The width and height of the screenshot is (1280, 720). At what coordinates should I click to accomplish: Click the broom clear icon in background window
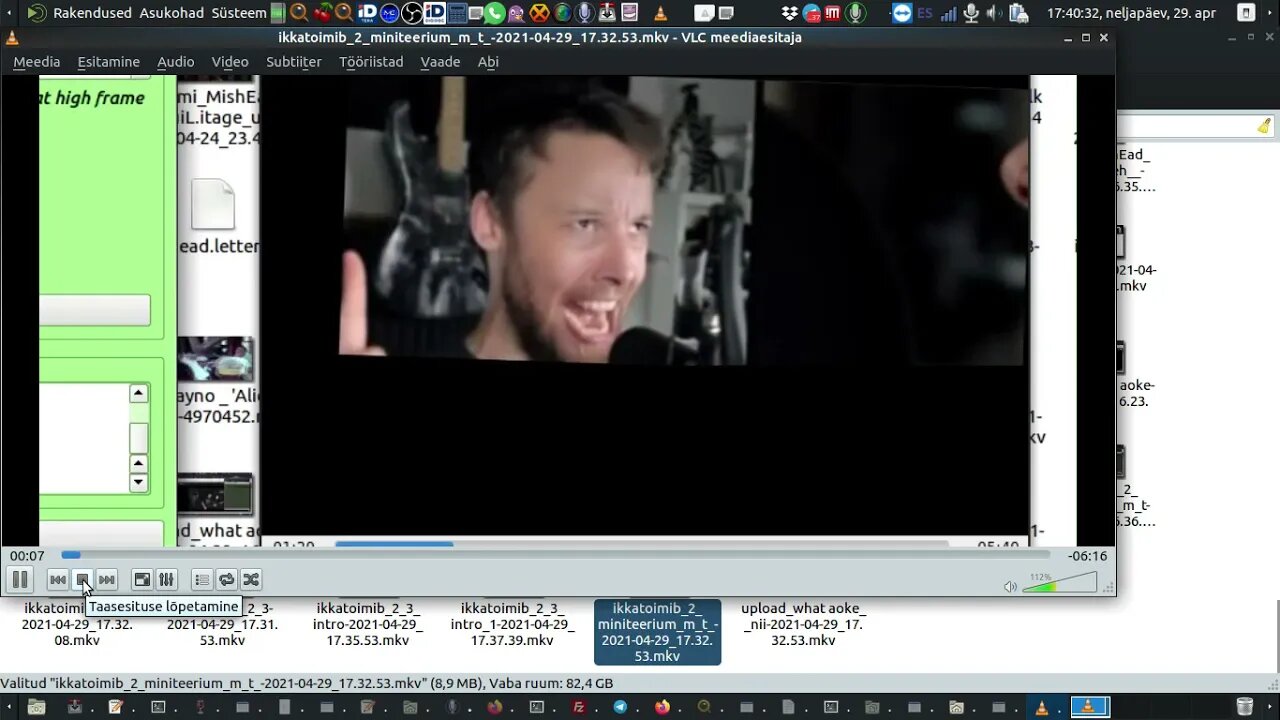1264,126
